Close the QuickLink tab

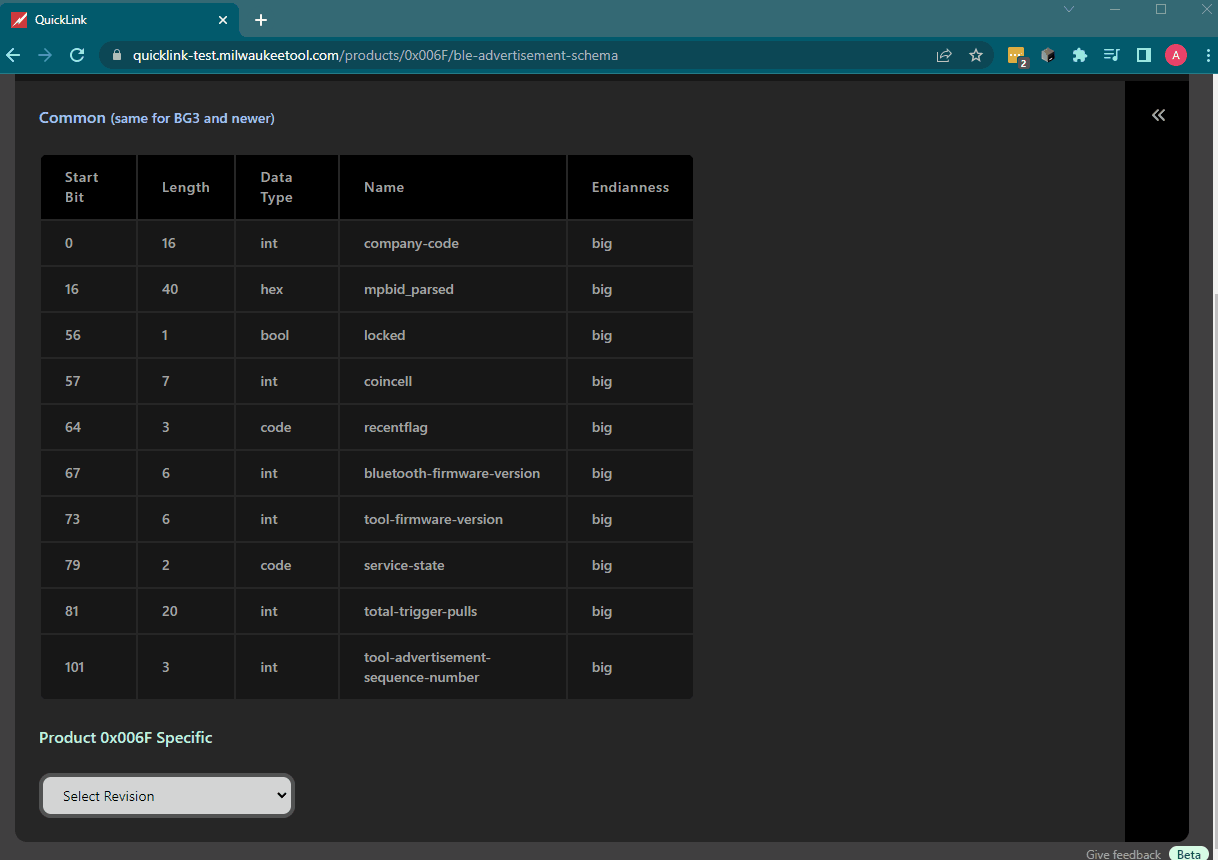click(222, 20)
